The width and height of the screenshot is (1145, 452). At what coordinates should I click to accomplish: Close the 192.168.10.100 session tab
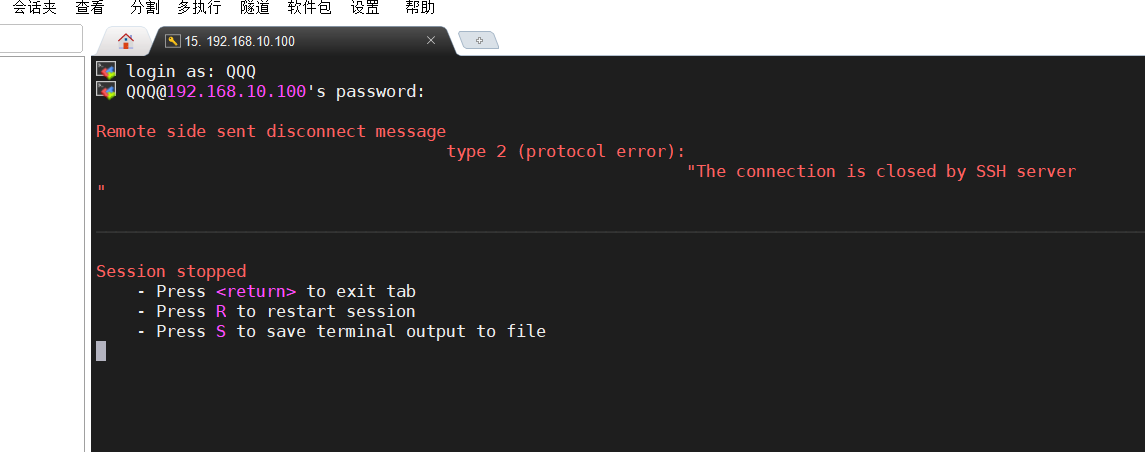(x=431, y=41)
